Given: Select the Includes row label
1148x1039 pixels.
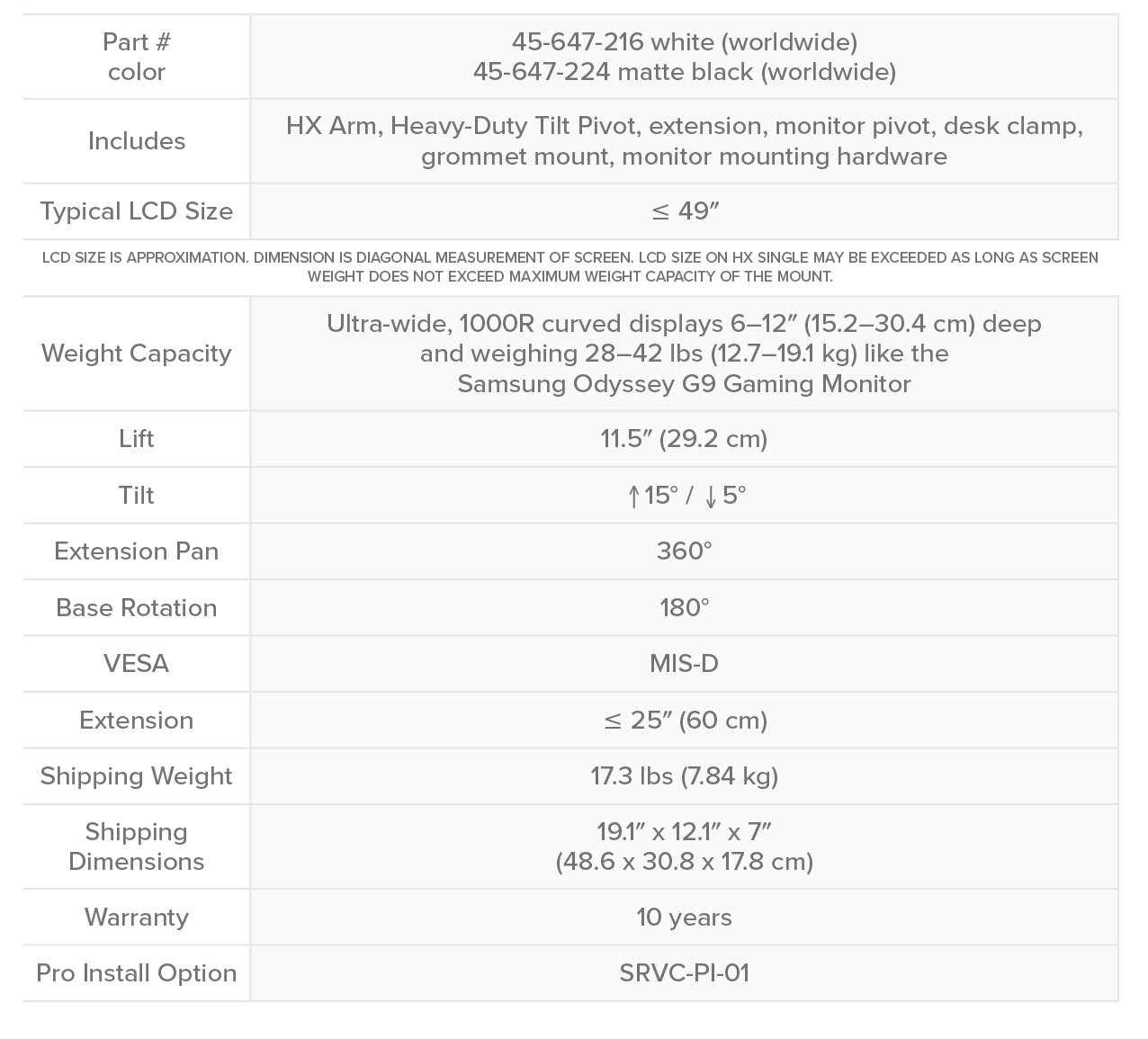Looking at the screenshot, I should click(137, 141).
